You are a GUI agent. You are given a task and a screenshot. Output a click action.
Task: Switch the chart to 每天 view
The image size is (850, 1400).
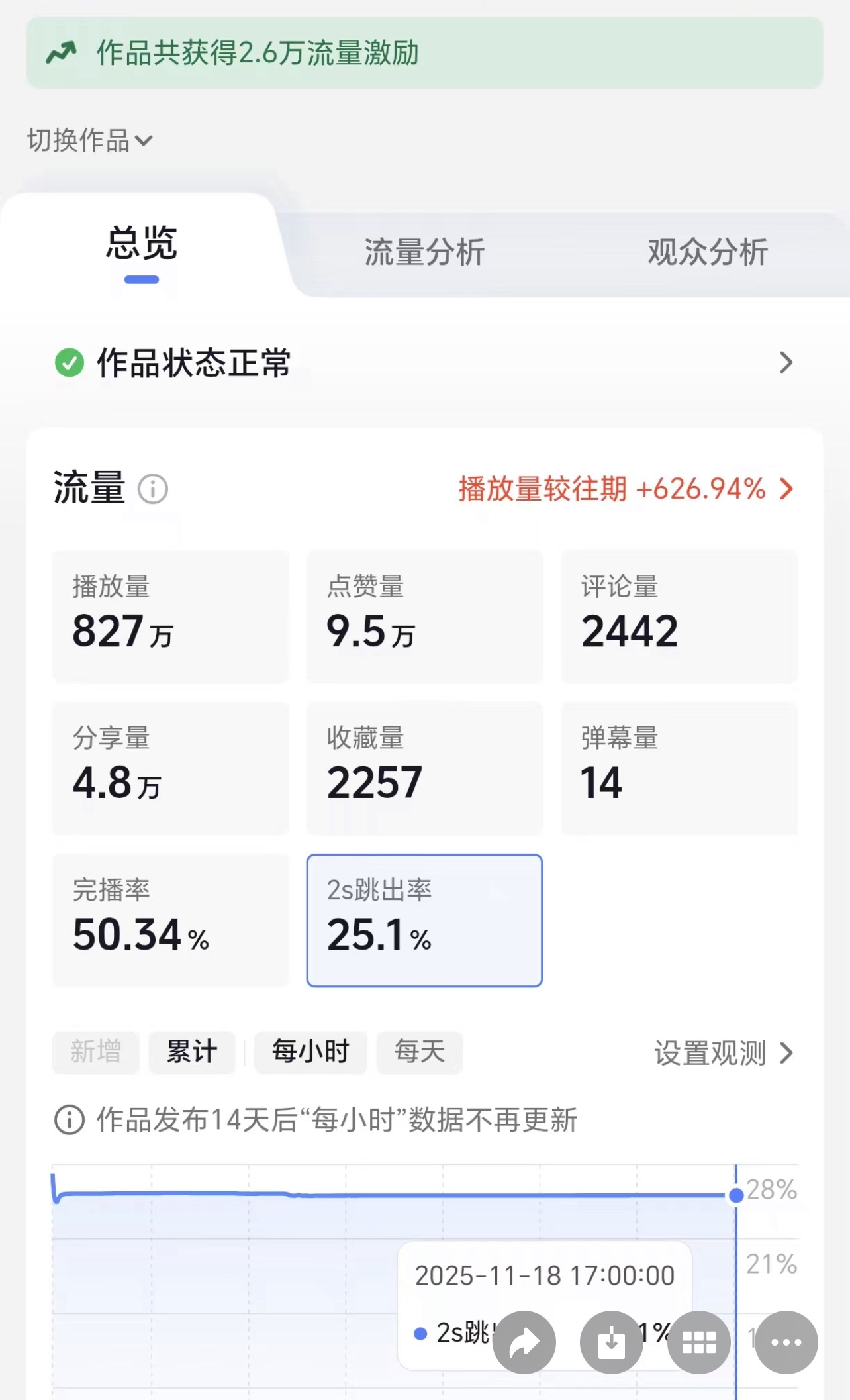(x=420, y=1052)
